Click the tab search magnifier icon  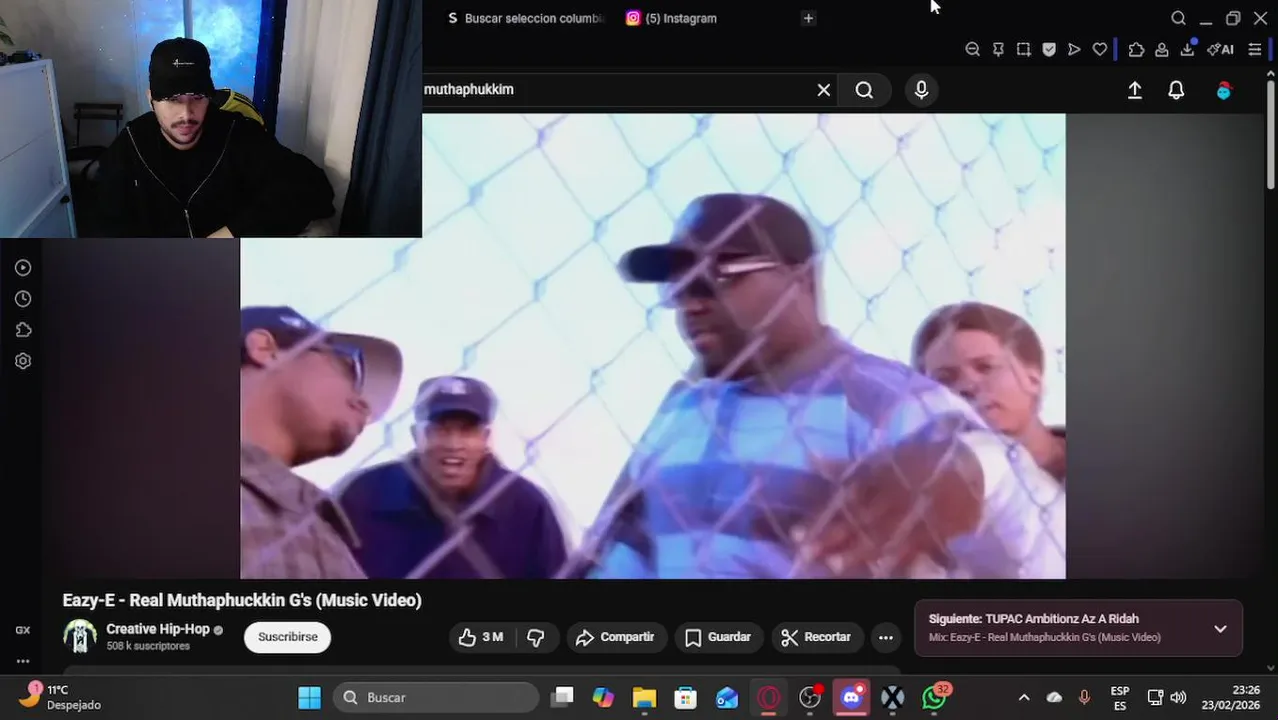click(1179, 18)
